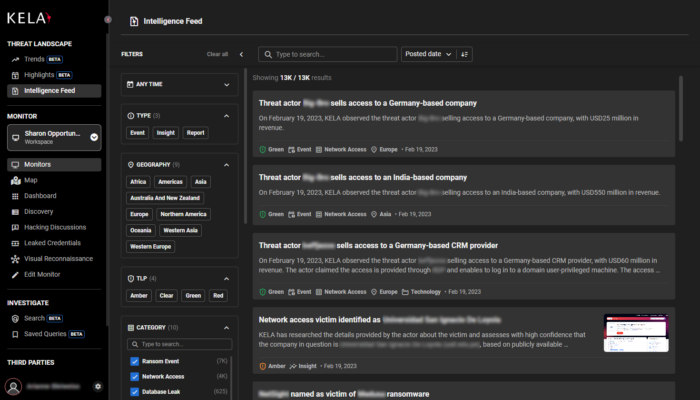Click the Leaked Credentials icon
Screen dimensions: 700x400
[15, 243]
